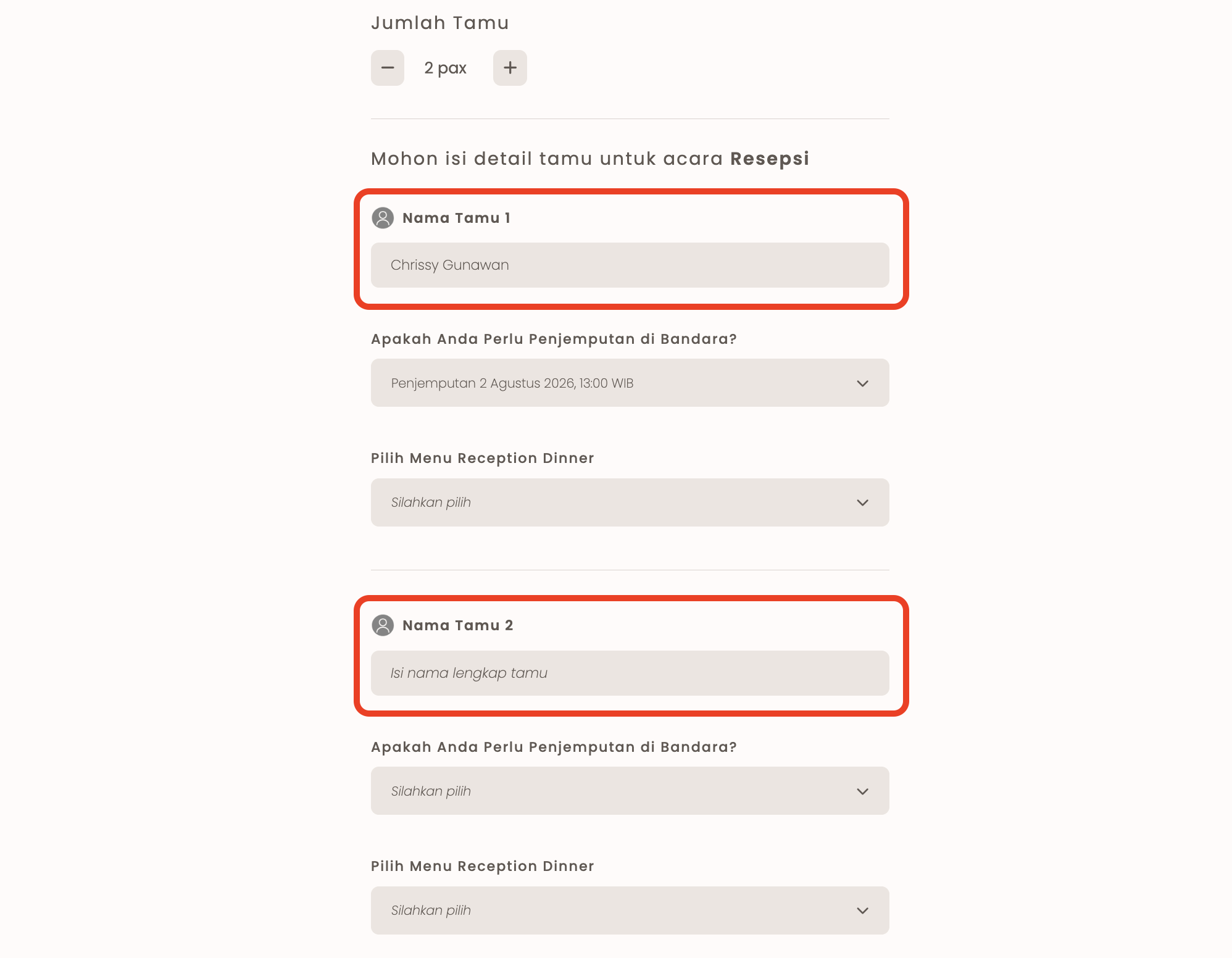1232x958 pixels.
Task: Click the 'Nama Tamu 1' label
Action: click(456, 218)
